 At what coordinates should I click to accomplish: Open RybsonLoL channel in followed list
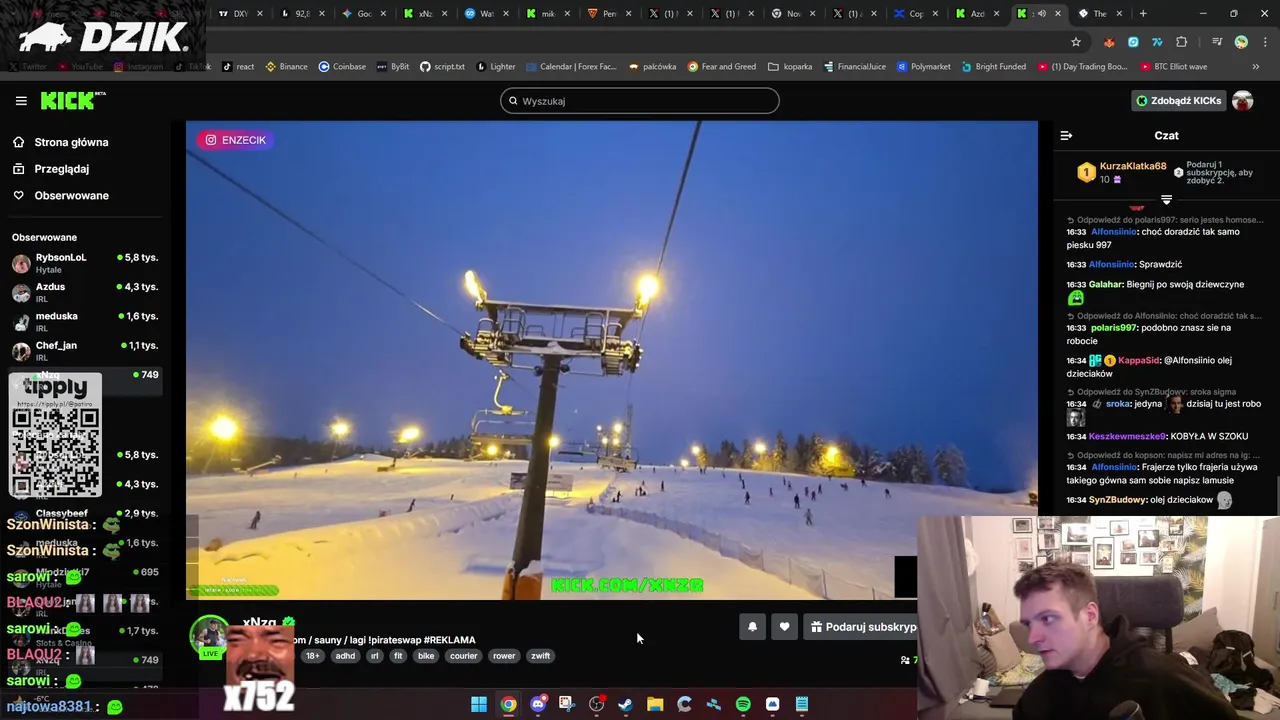point(86,263)
